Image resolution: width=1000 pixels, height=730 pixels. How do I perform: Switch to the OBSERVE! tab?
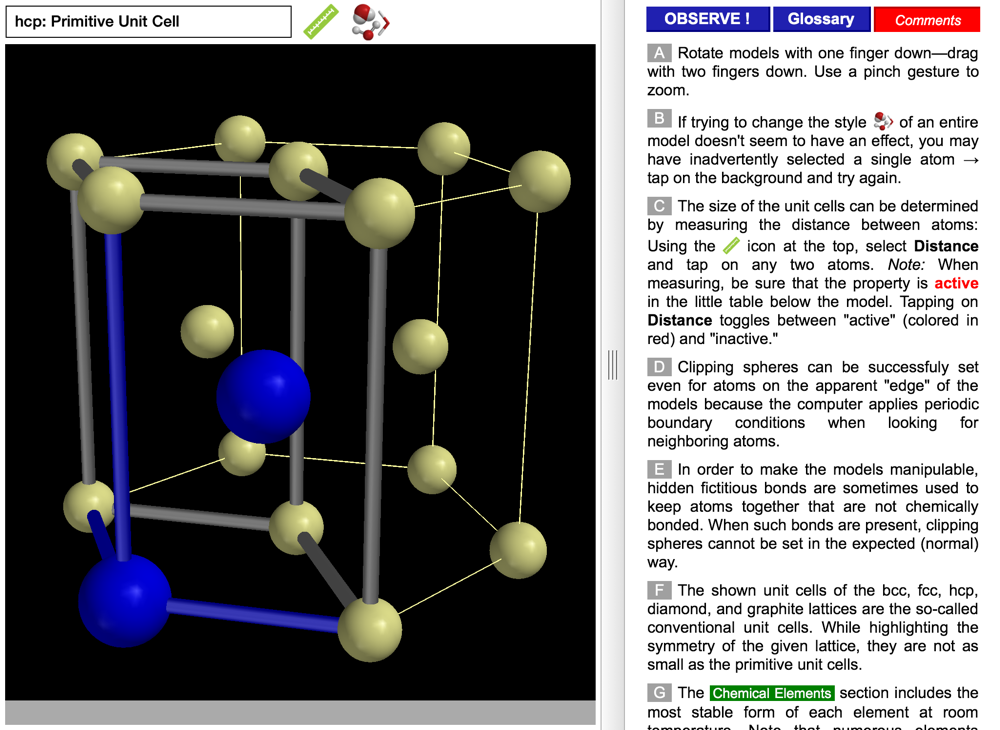click(x=707, y=19)
